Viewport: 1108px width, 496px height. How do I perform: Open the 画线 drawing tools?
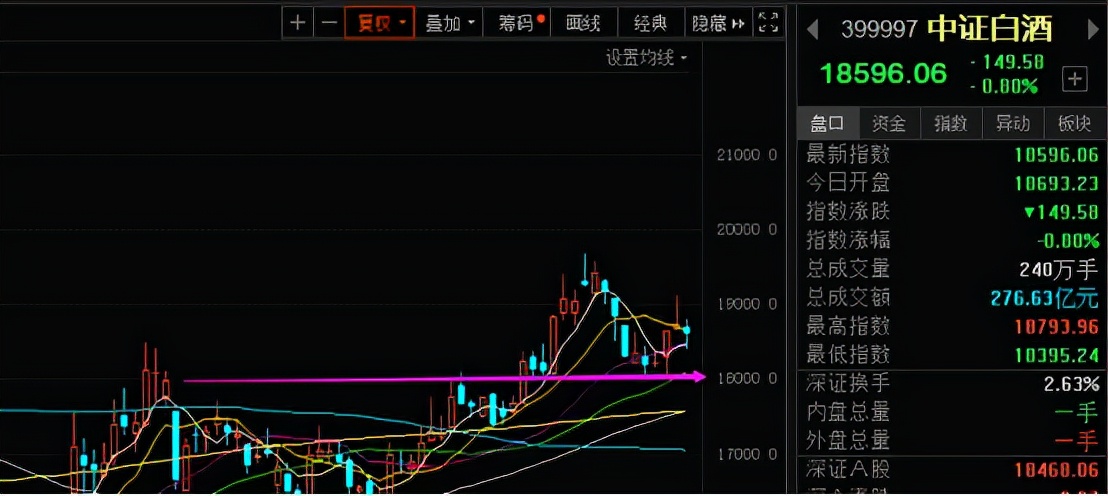[582, 23]
